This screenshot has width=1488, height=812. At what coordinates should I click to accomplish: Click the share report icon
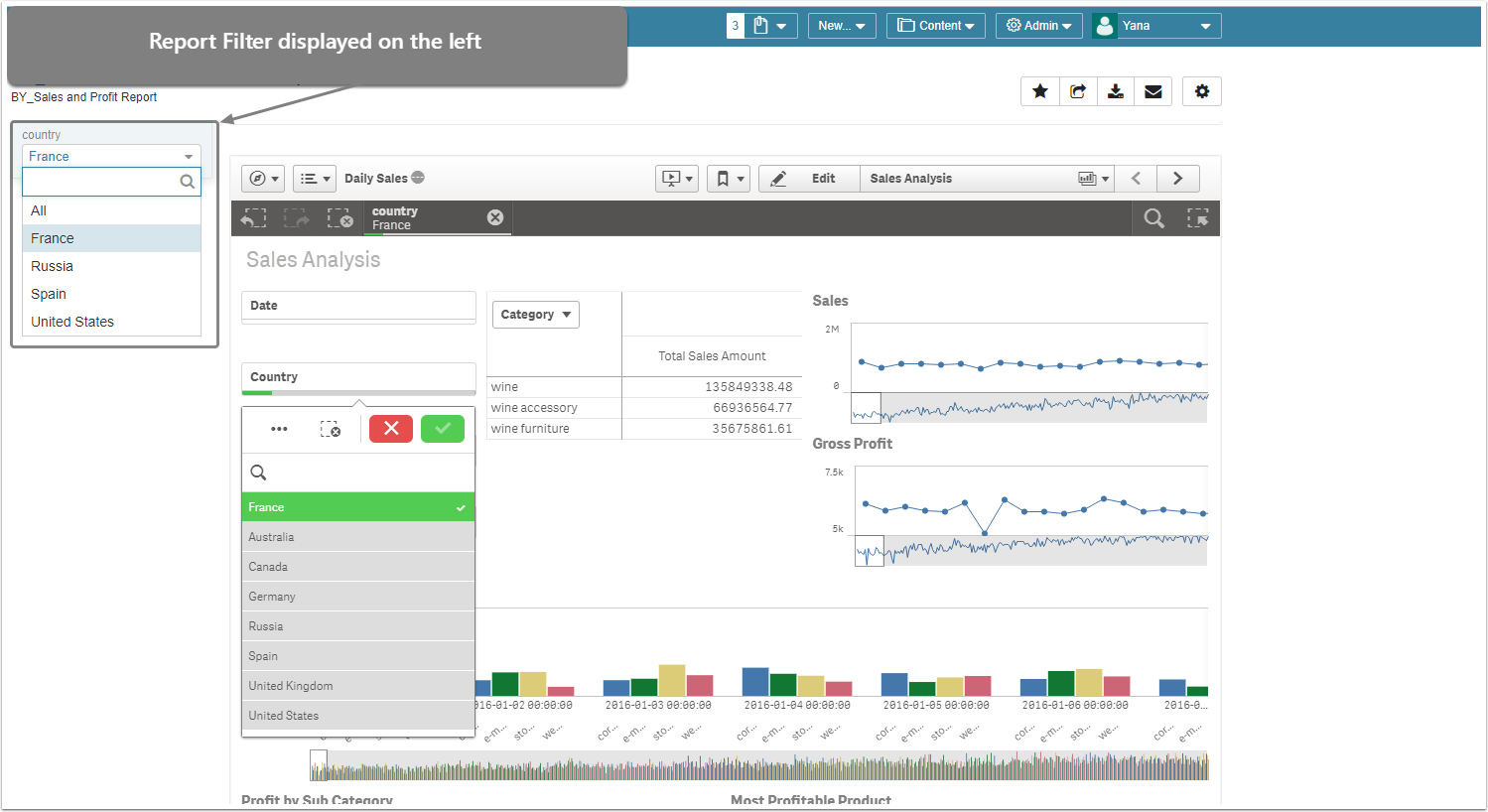1077,91
